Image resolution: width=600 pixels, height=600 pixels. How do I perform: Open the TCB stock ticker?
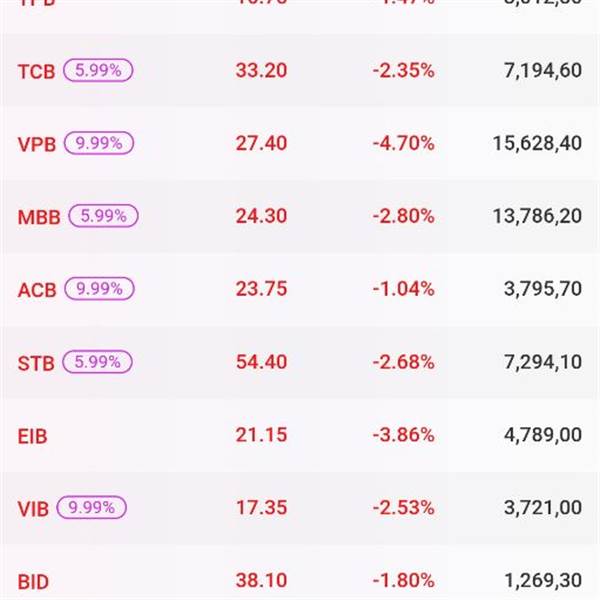click(38, 71)
